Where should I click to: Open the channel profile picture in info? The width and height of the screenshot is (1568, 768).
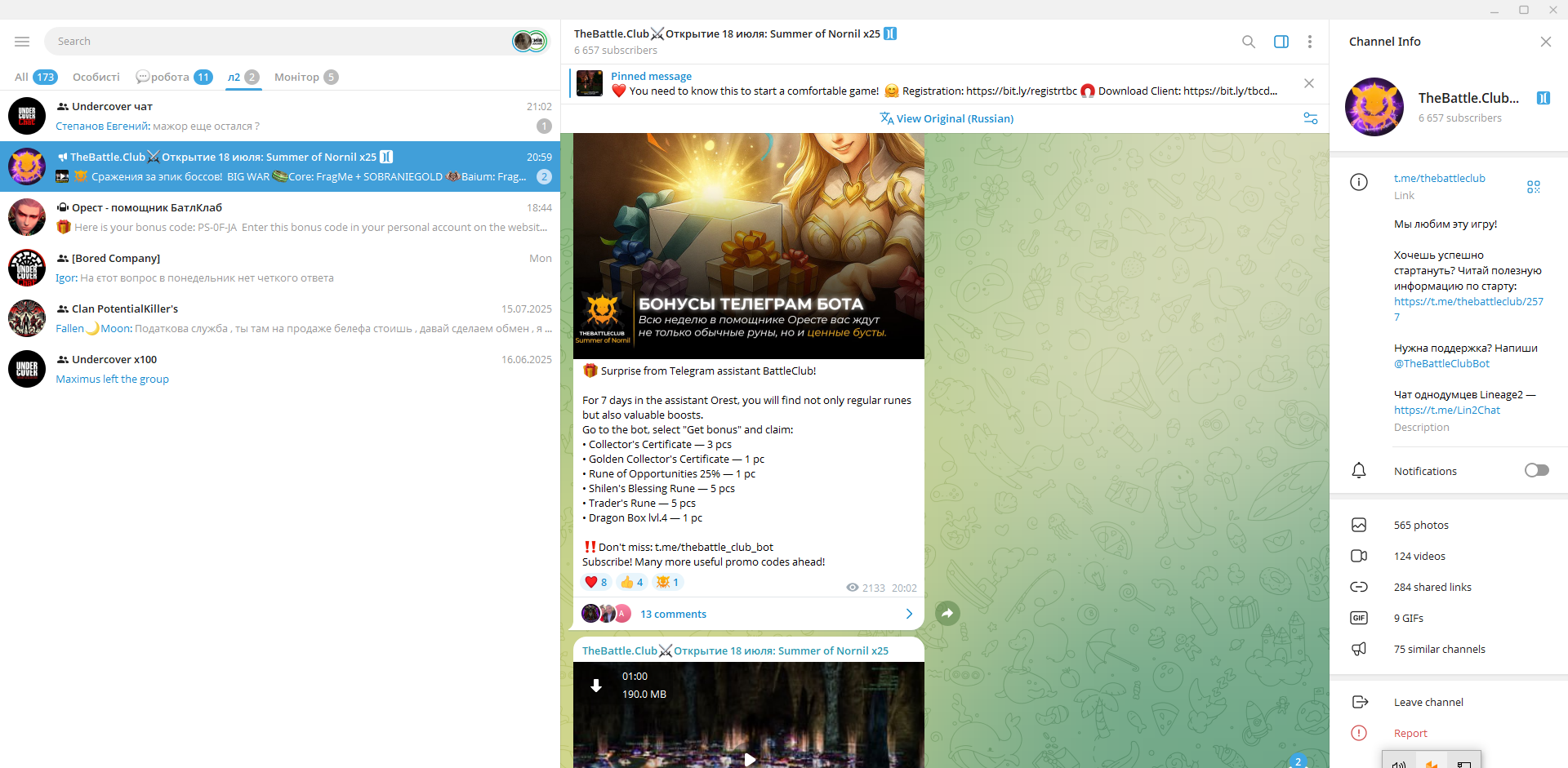(1374, 107)
